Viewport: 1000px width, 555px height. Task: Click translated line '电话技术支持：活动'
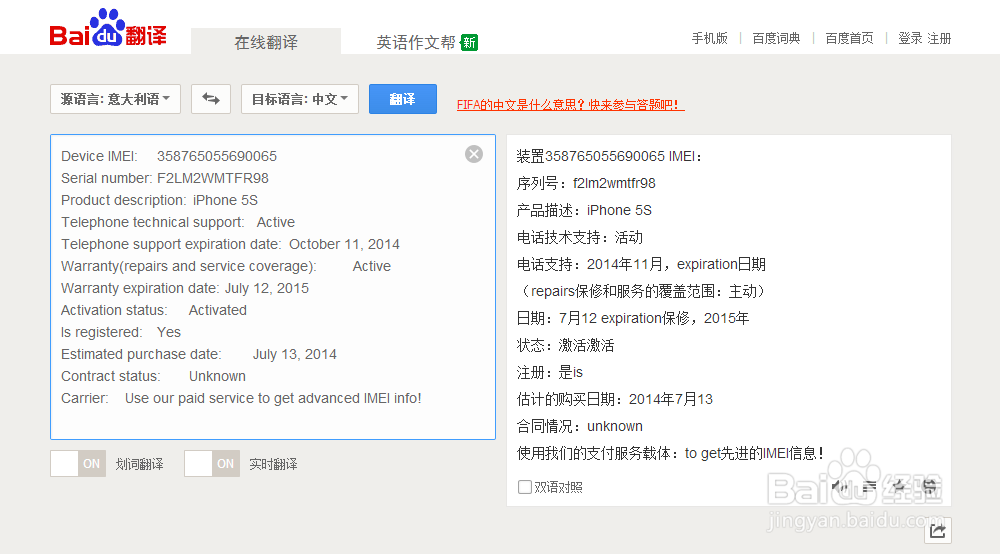pyautogui.click(x=580, y=238)
